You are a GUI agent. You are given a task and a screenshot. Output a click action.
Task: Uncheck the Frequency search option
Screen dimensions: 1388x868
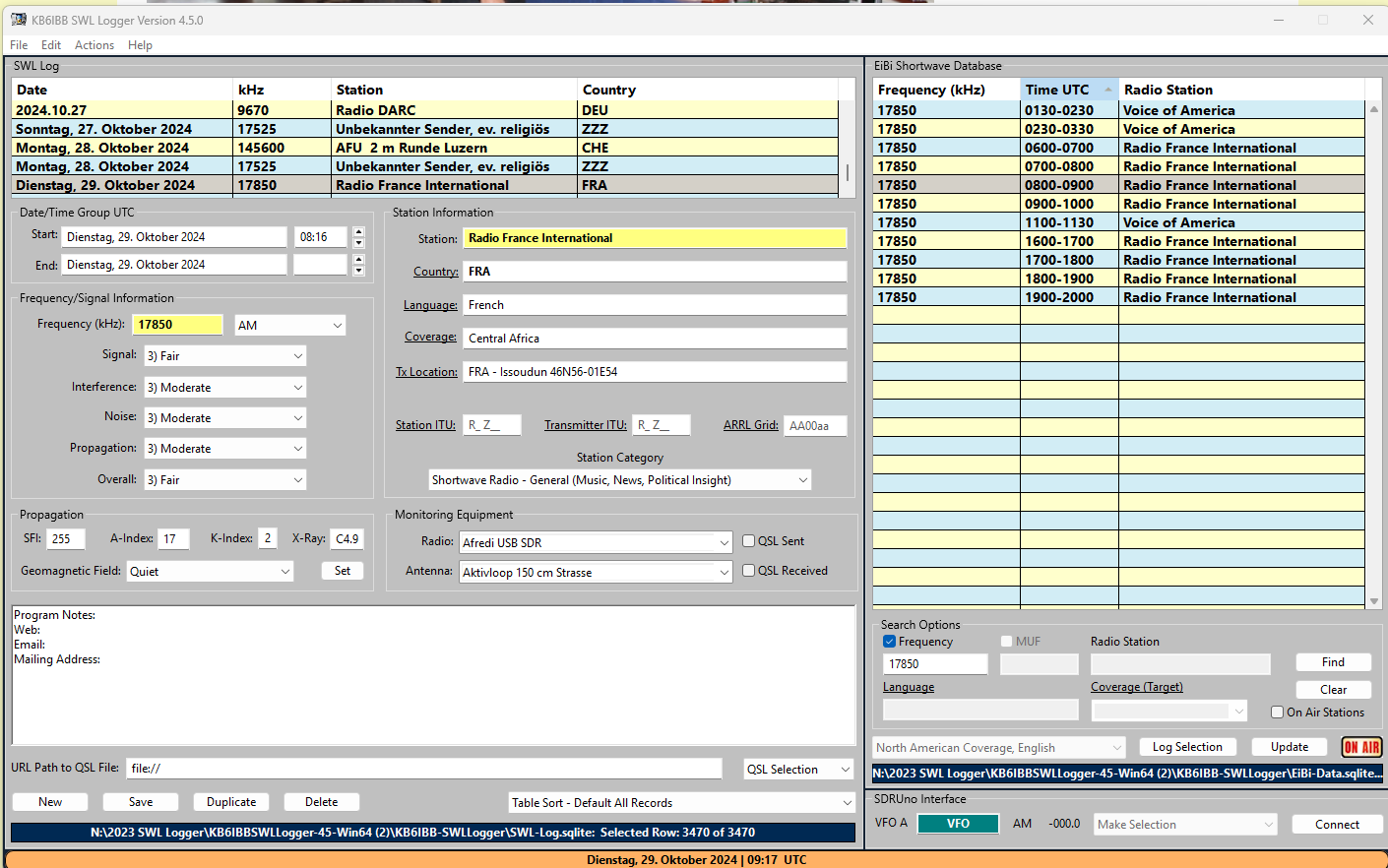click(x=890, y=642)
